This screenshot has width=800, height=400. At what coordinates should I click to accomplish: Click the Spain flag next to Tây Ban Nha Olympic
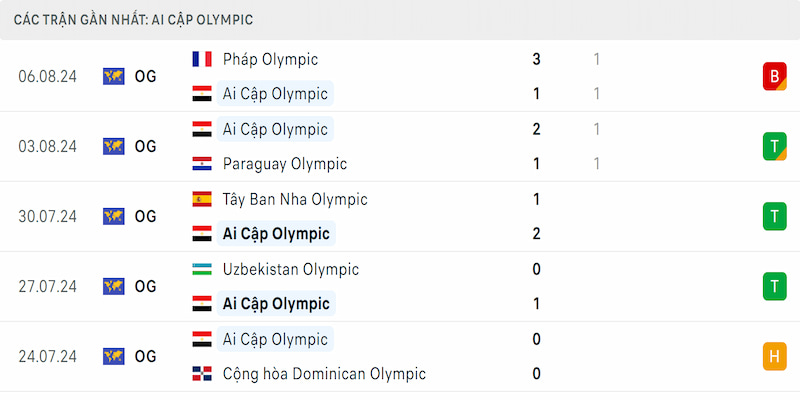pyautogui.click(x=202, y=199)
